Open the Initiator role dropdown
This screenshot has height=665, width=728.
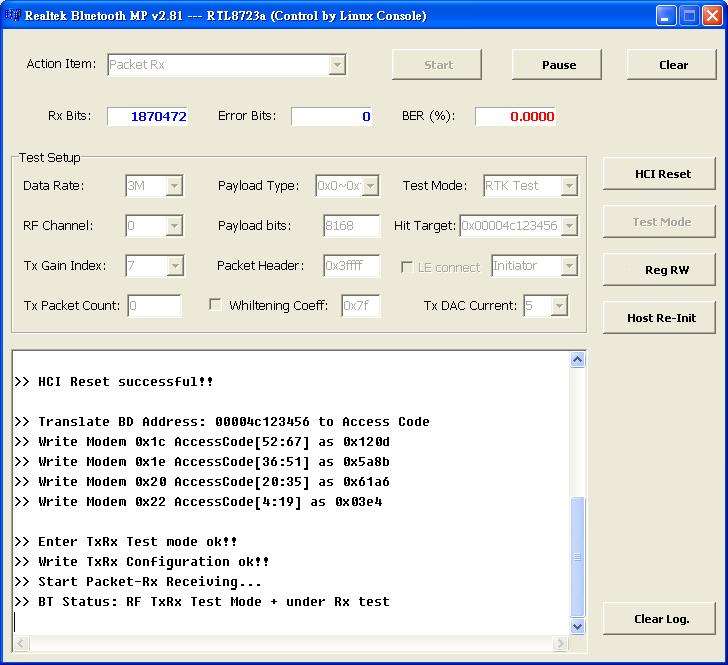coord(569,266)
